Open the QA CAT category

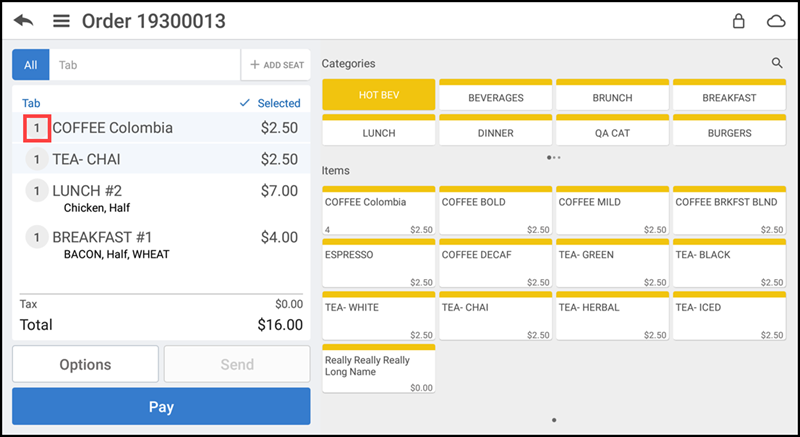point(612,130)
